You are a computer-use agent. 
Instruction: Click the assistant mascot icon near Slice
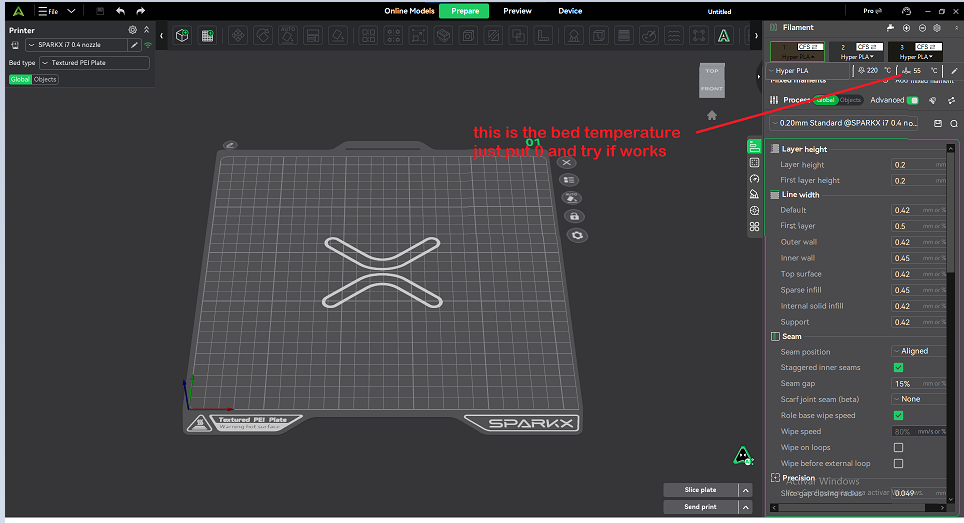point(743,455)
